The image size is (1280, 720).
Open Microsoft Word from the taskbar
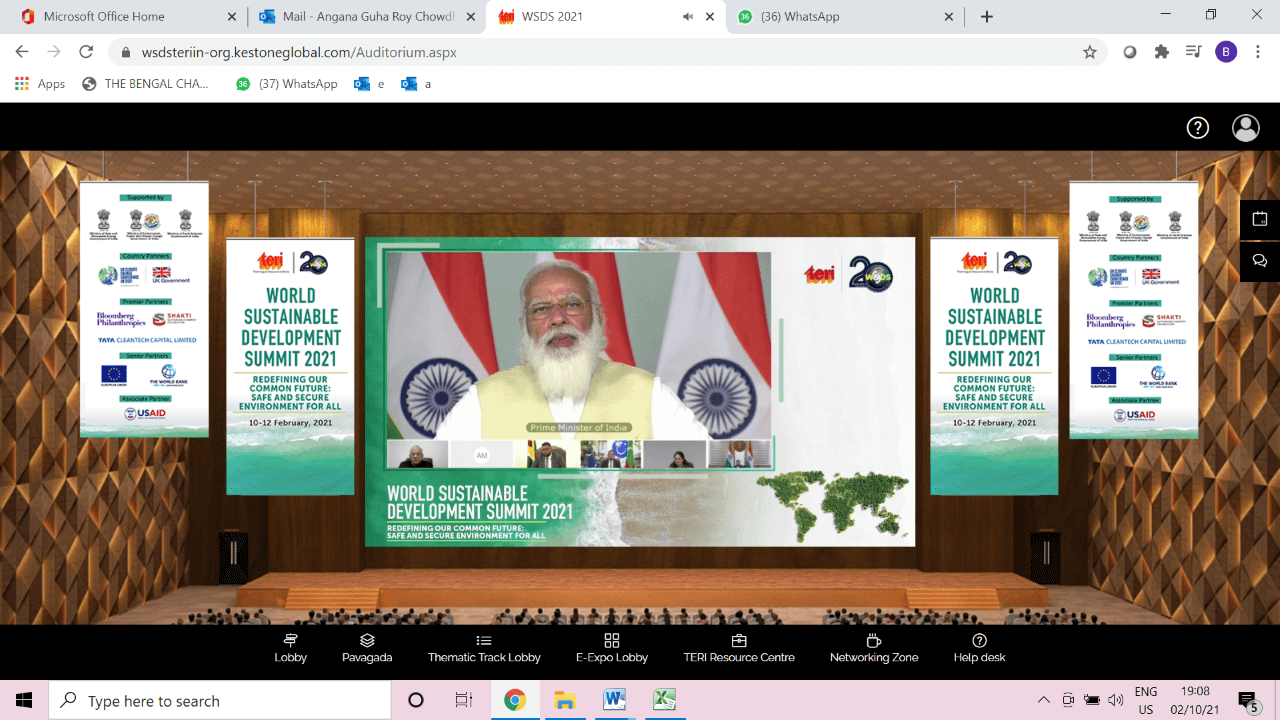[x=614, y=700]
